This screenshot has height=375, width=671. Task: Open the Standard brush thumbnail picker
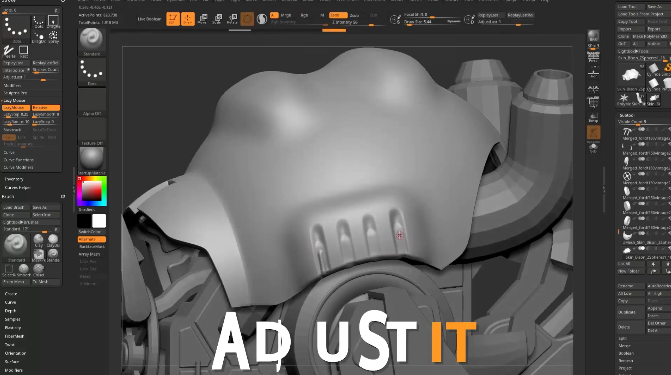[x=92, y=42]
